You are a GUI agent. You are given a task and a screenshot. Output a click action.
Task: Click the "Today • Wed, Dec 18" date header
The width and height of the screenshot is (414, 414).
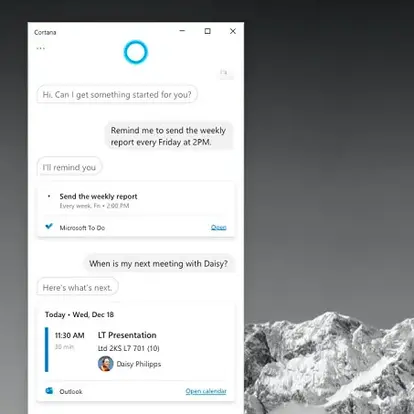tap(79, 315)
